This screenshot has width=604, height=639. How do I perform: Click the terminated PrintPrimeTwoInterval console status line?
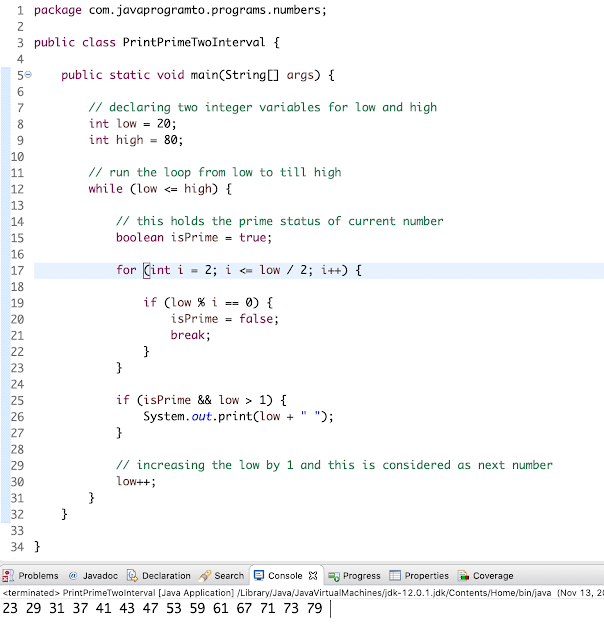pyautogui.click(x=302, y=593)
